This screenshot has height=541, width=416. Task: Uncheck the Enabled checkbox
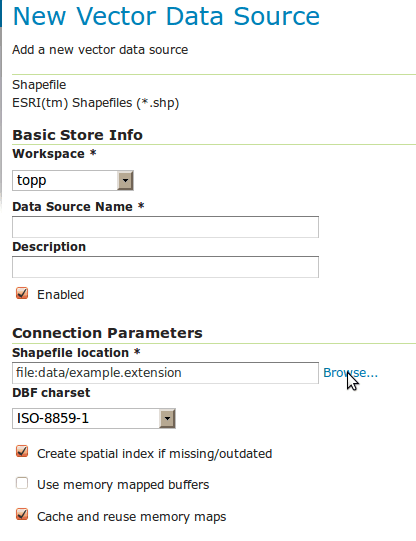[22, 294]
